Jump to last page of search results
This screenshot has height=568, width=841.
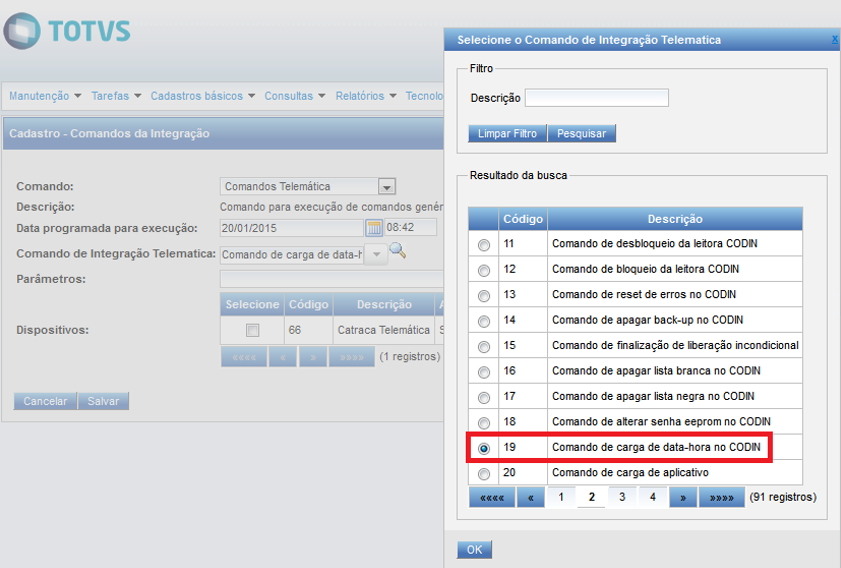pyautogui.click(x=722, y=497)
